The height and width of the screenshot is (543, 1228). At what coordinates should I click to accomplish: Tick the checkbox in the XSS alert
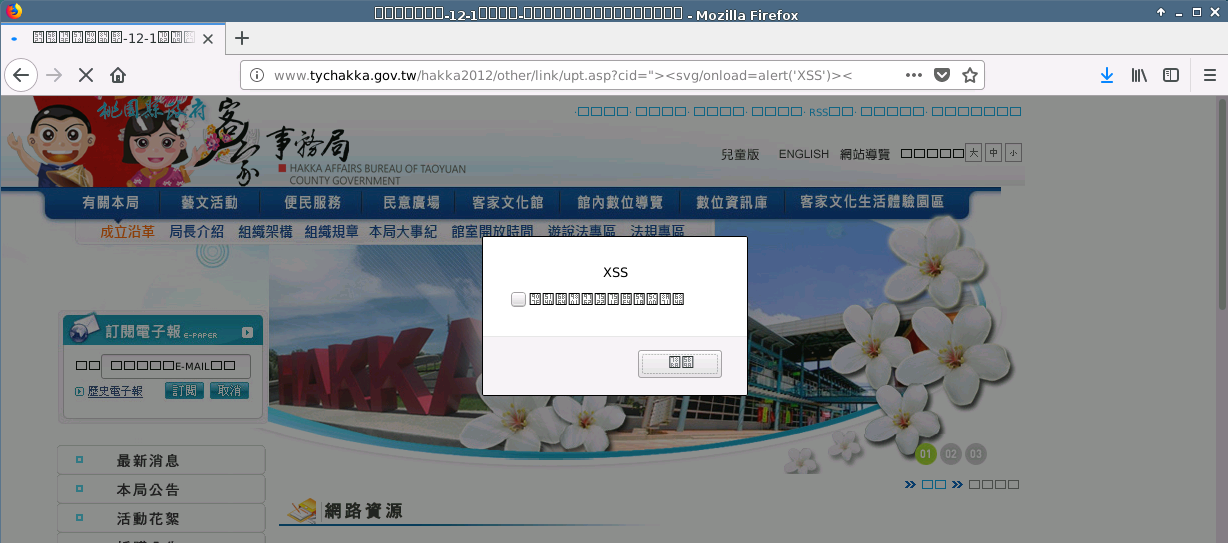pyautogui.click(x=518, y=299)
